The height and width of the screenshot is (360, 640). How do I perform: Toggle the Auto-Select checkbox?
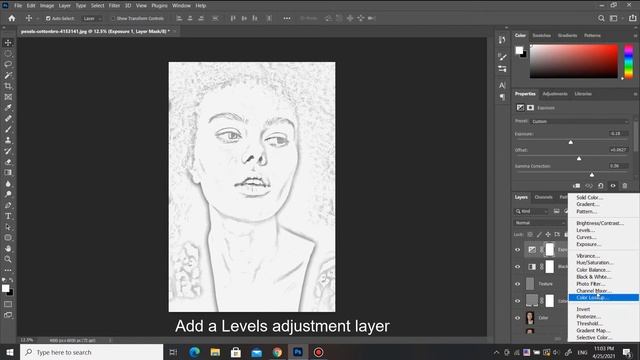click(48, 18)
